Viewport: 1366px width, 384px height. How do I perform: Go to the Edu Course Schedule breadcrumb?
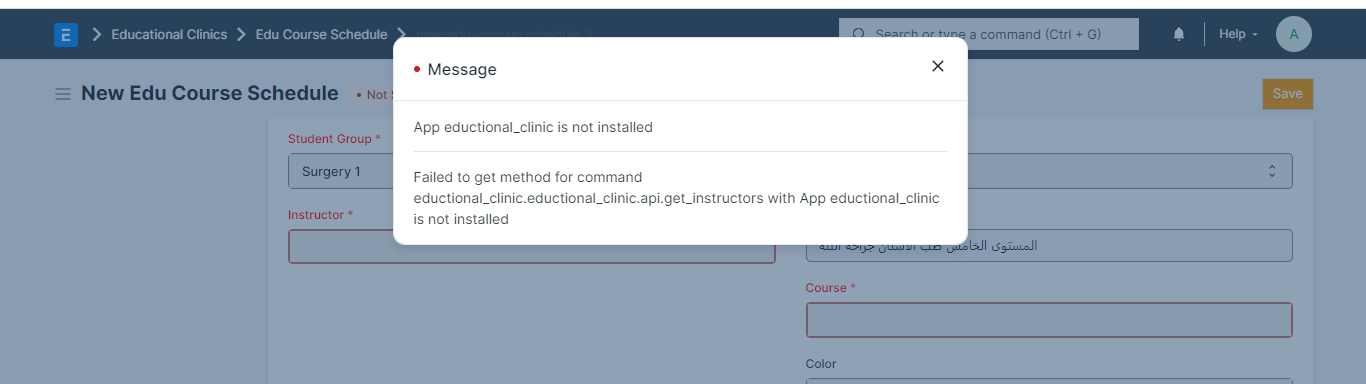click(x=321, y=34)
